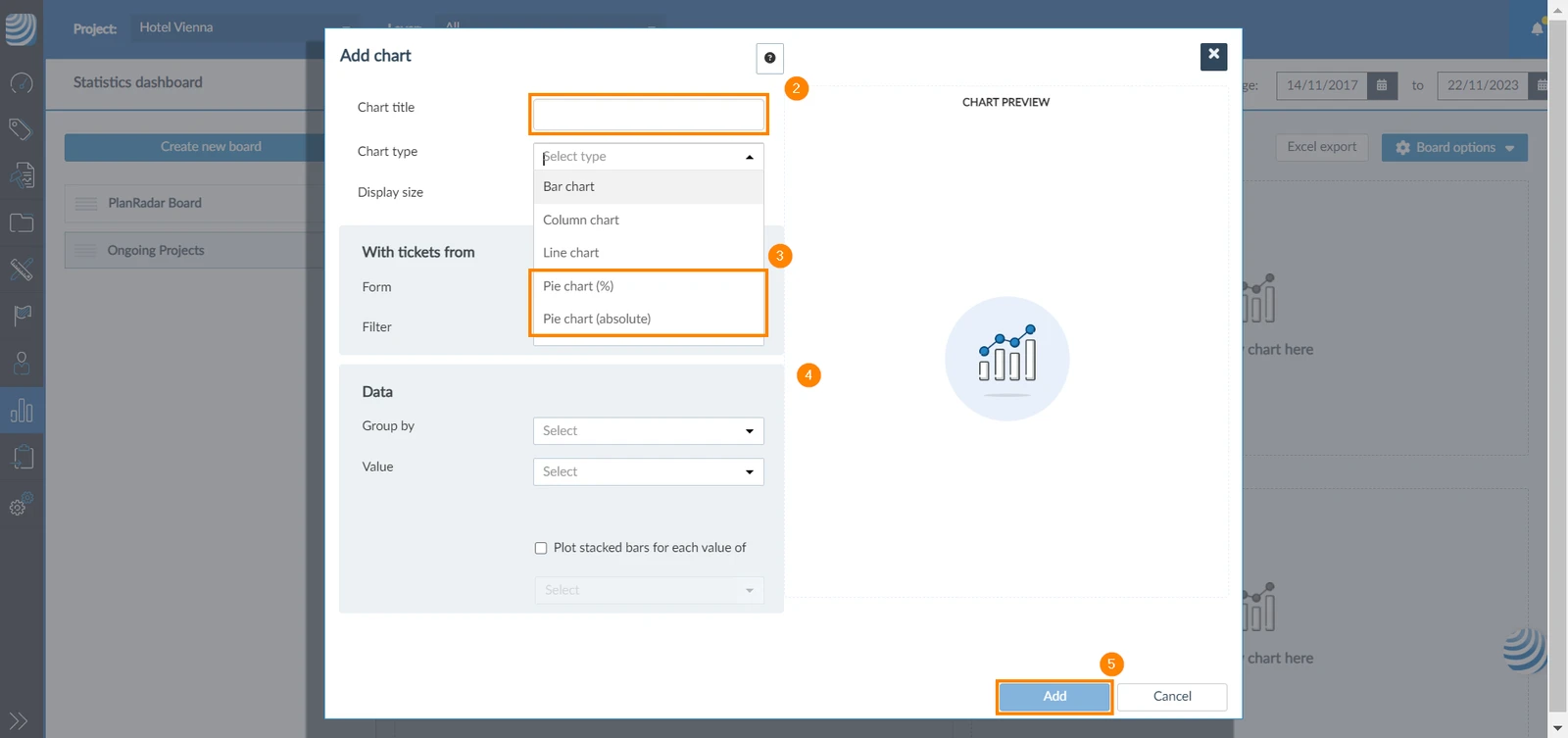Viewport: 1568px width, 738px height.
Task: Open the documents layers sidebar icon
Action: pos(22,174)
